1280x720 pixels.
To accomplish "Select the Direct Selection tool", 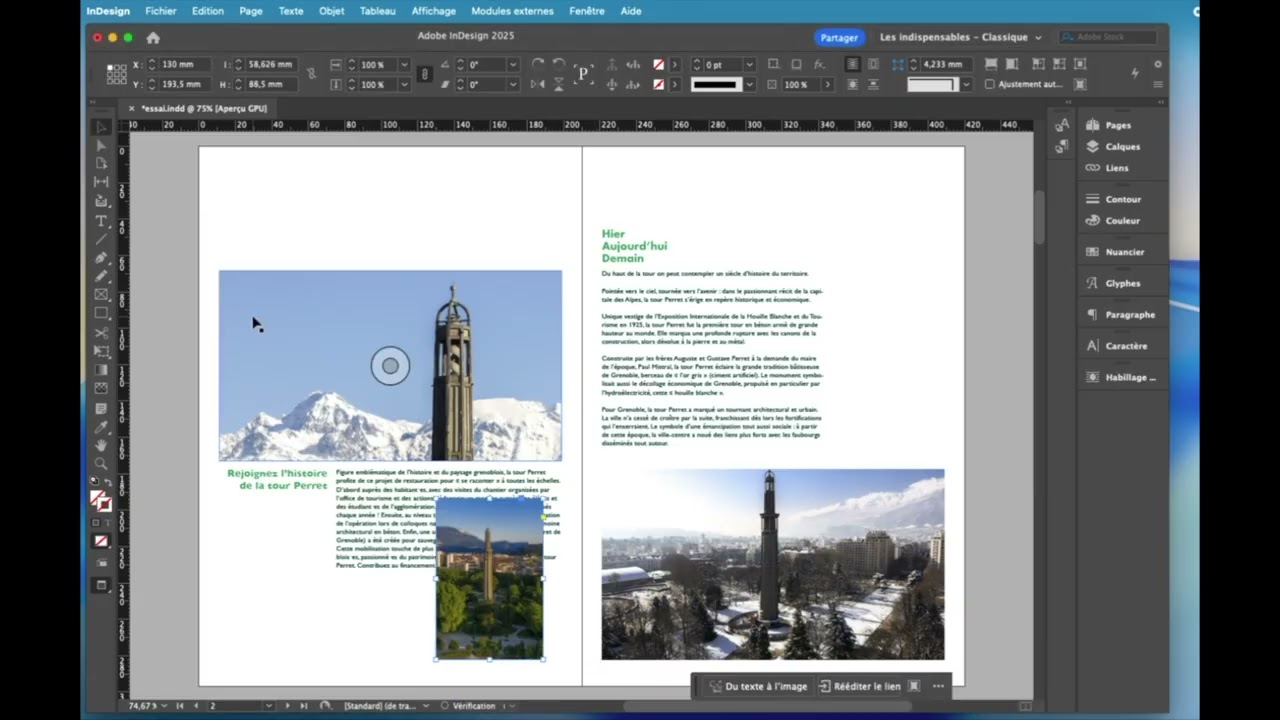I will point(101,145).
